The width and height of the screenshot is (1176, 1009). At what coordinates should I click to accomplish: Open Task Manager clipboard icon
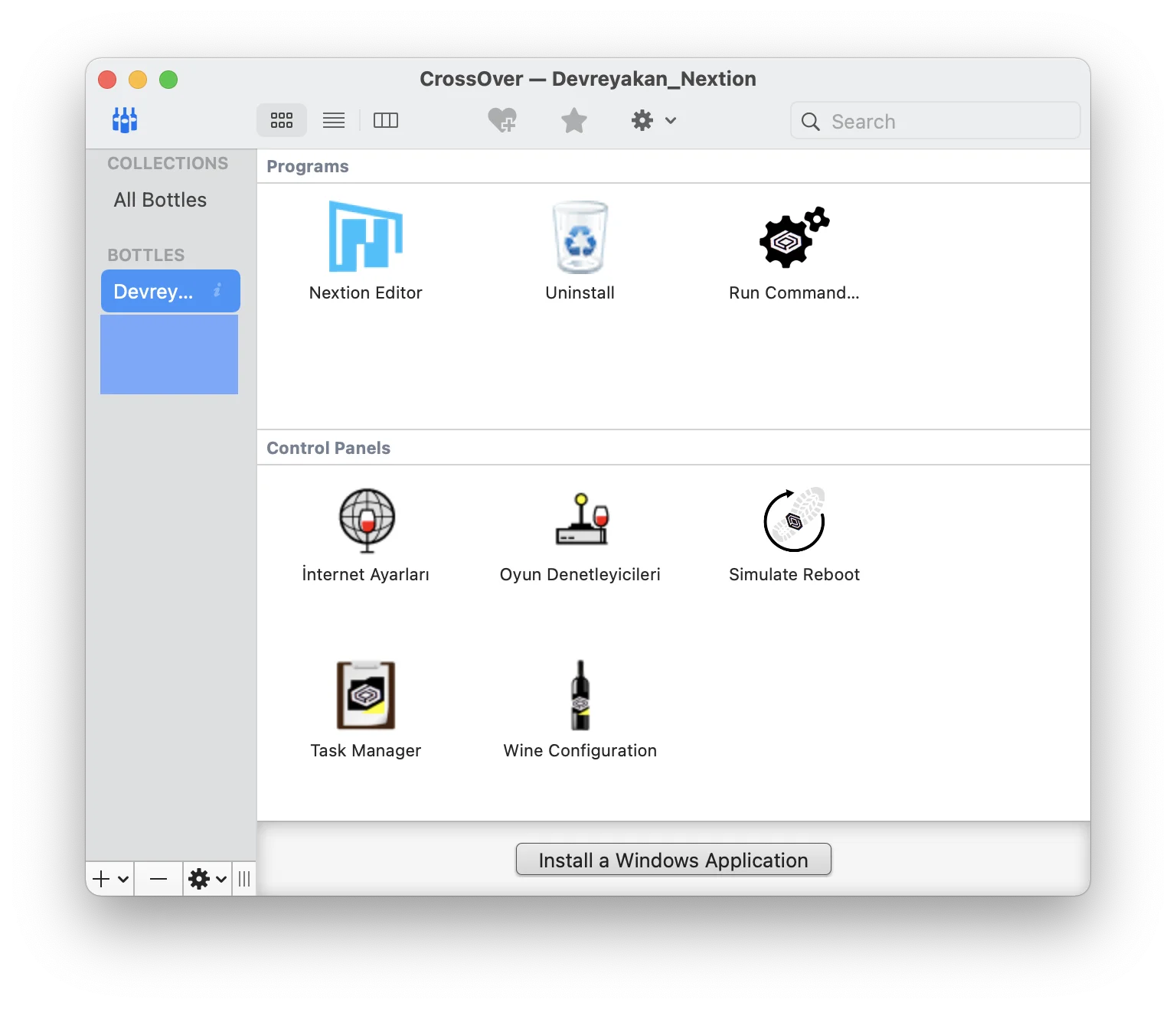tap(366, 695)
